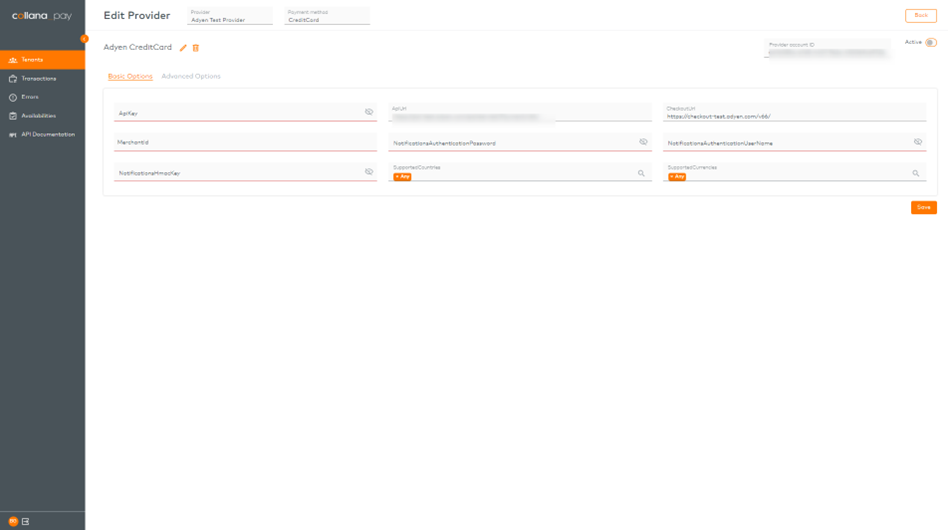948x530 pixels.
Task: Open the Tenants section in the sidebar
Action: [42, 60]
